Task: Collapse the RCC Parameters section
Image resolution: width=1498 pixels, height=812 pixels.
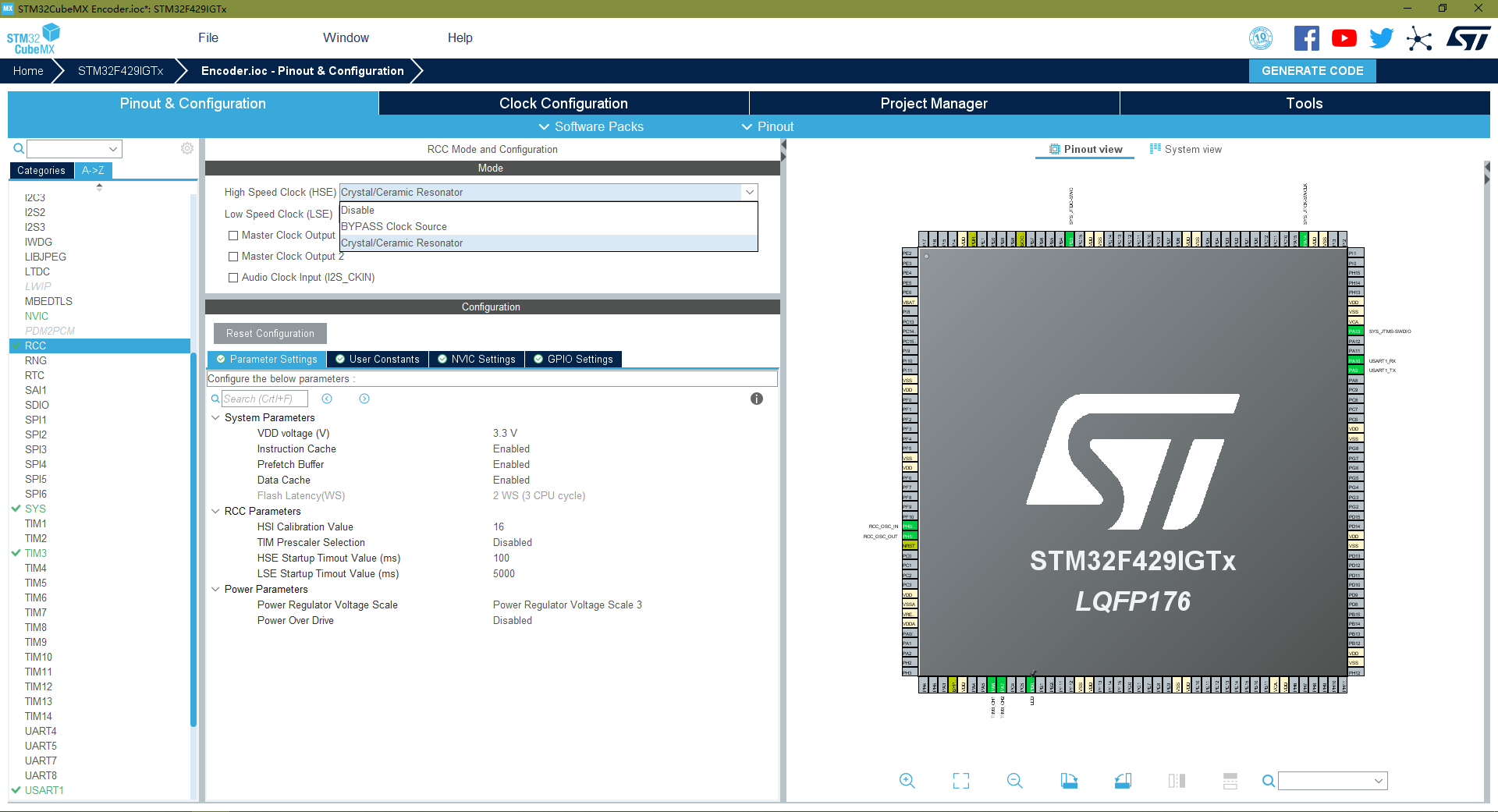Action: 215,511
